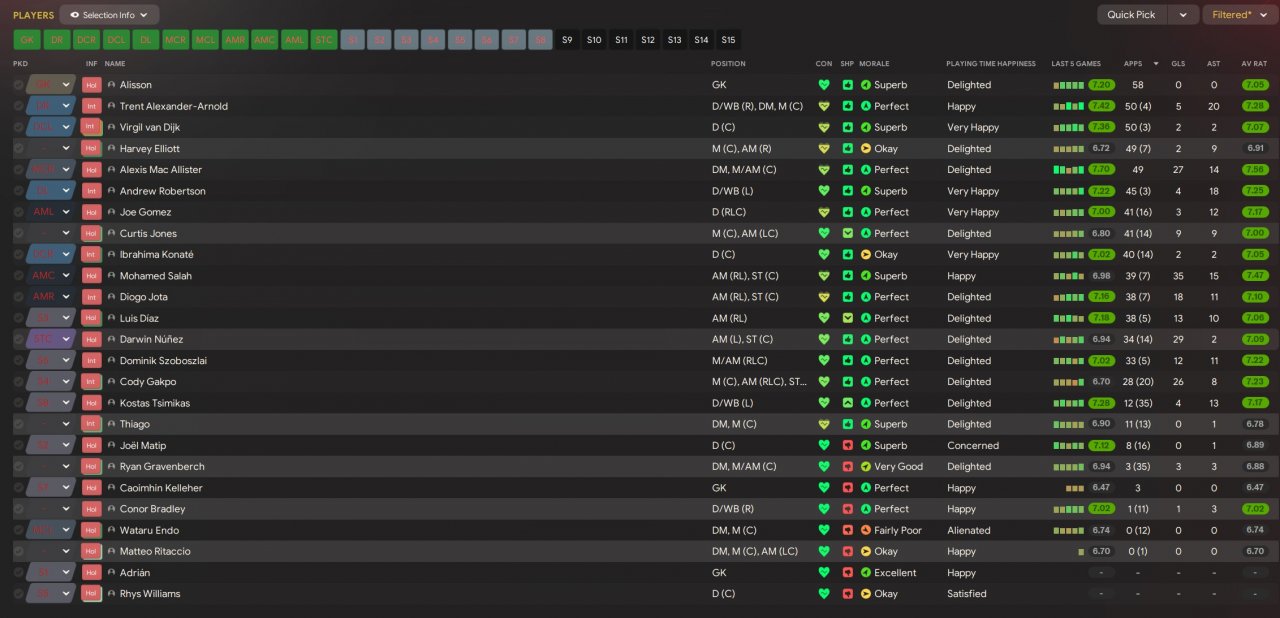
Task: Sort by the AV RAT column header
Action: coord(1254,64)
